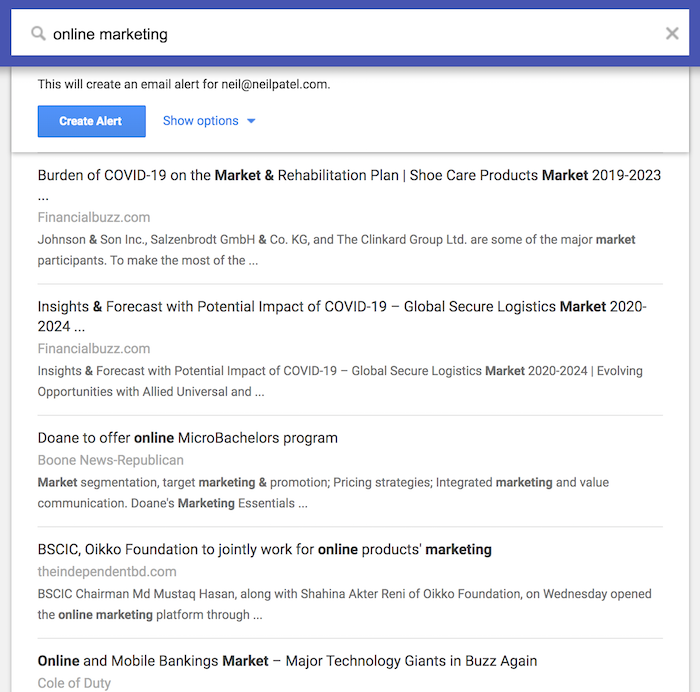Click the theindependentbd.com source label

tap(107, 572)
